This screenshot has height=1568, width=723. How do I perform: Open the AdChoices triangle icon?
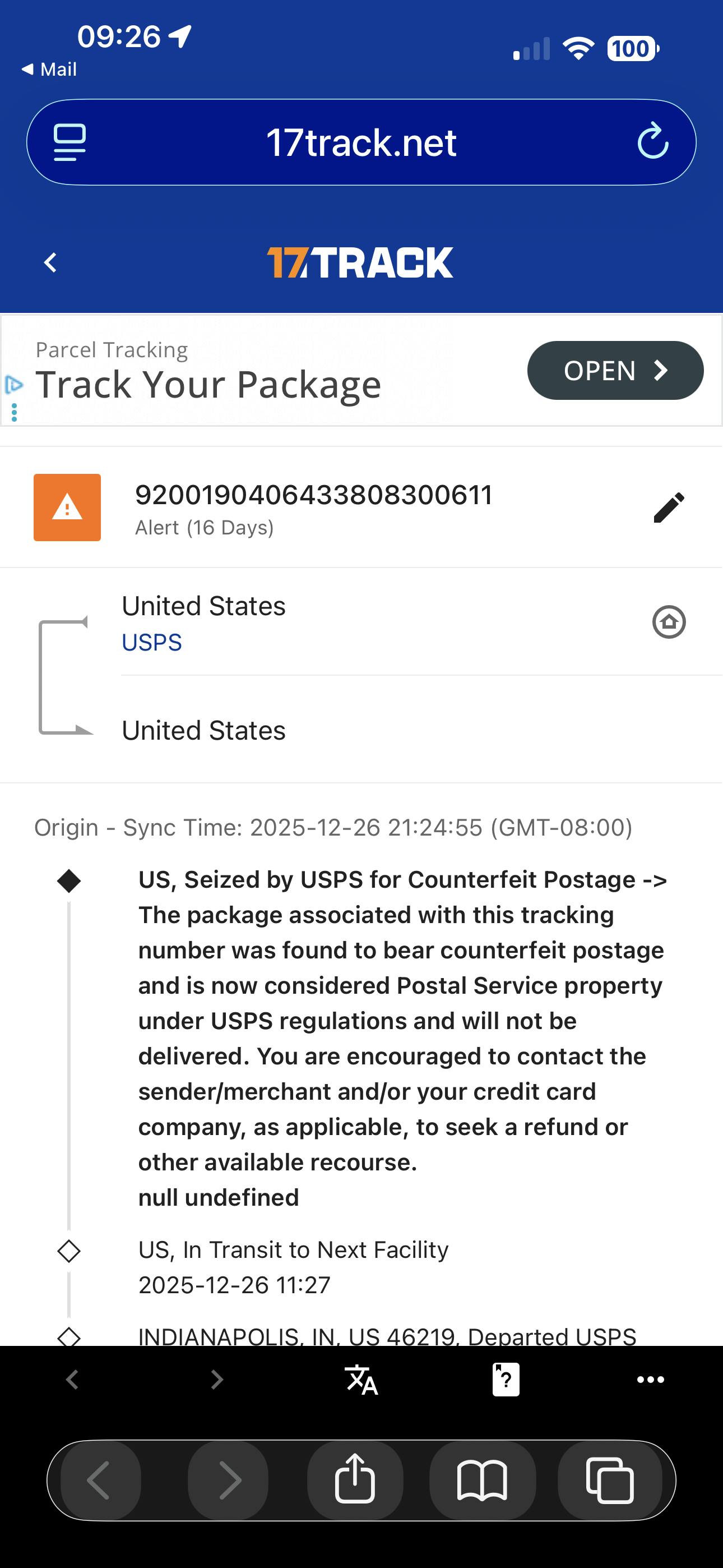click(13, 385)
